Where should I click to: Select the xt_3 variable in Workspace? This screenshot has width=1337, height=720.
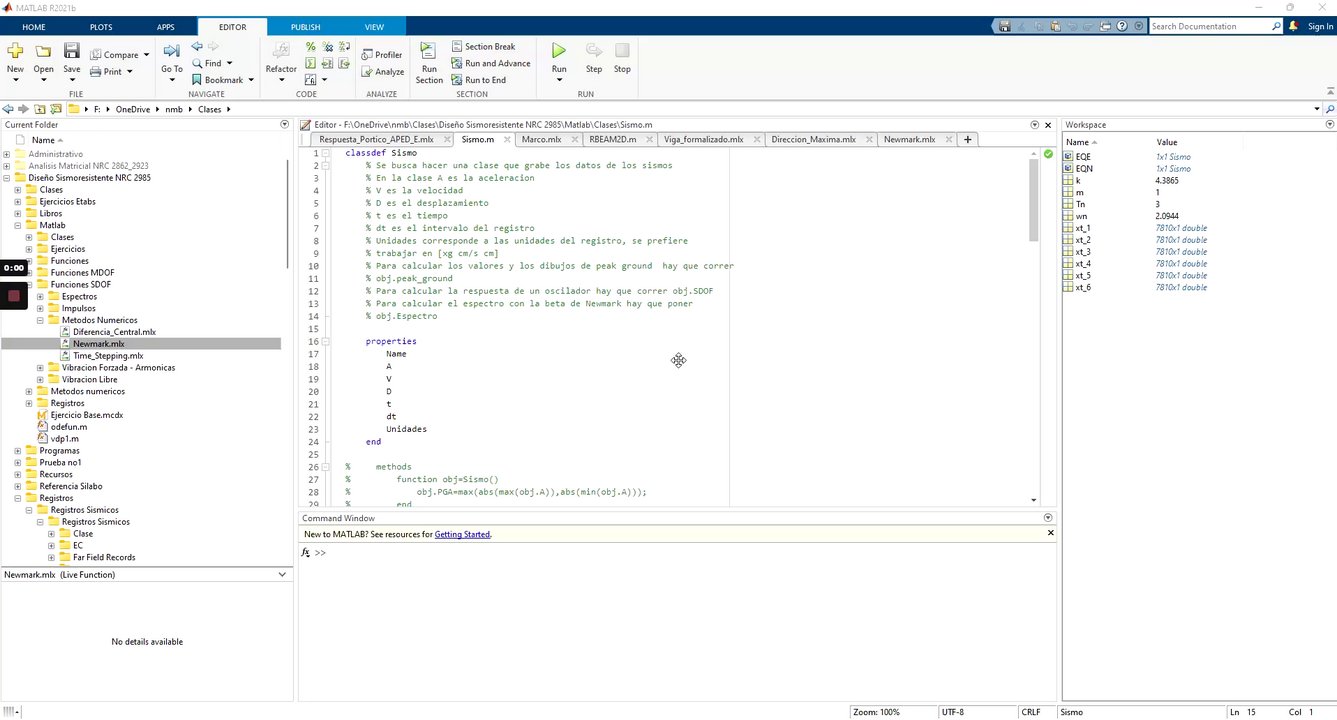pos(1083,252)
